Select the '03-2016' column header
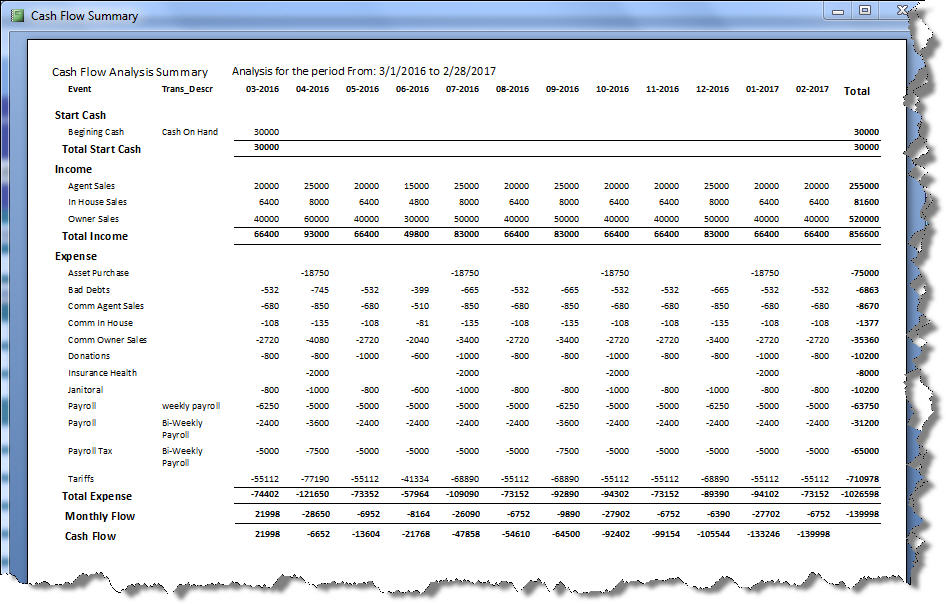 262,89
